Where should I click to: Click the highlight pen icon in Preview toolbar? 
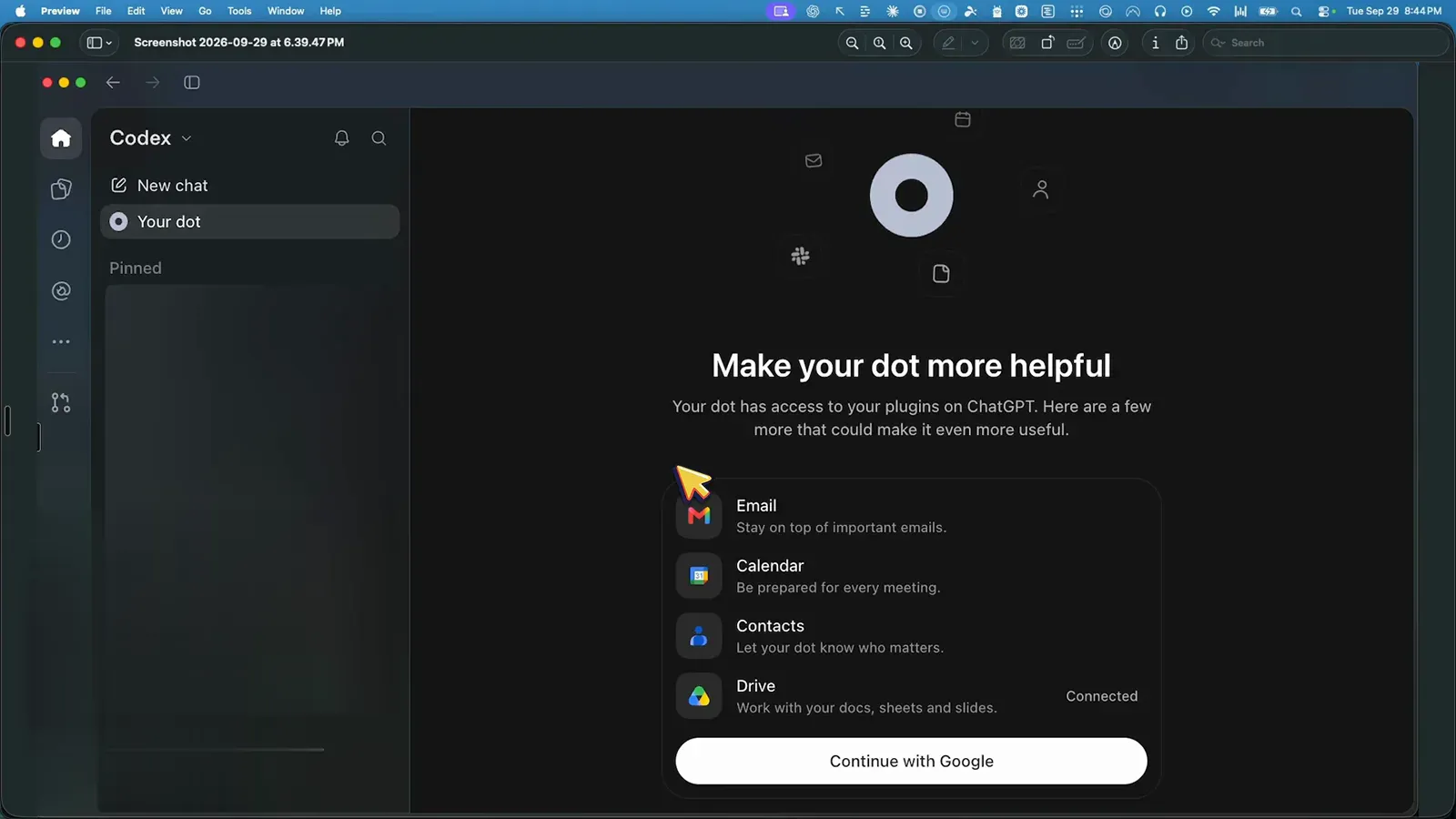coord(948,43)
